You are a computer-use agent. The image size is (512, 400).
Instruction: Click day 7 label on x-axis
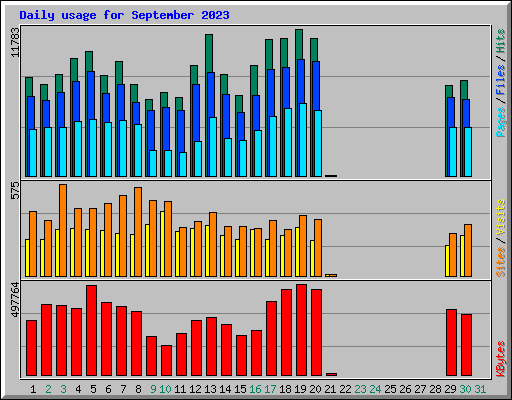[123, 389]
